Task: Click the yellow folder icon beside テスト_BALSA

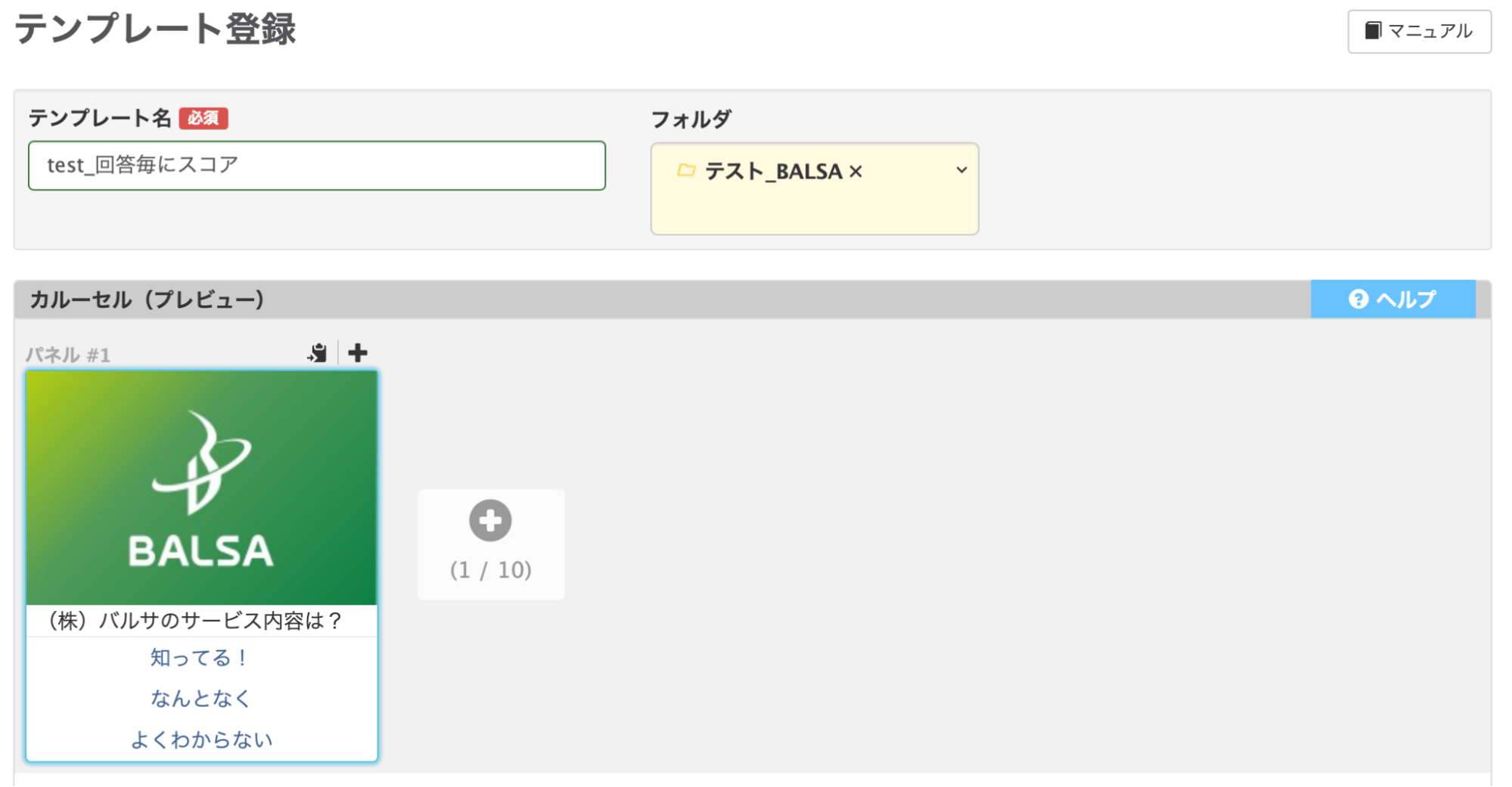Action: tap(686, 171)
